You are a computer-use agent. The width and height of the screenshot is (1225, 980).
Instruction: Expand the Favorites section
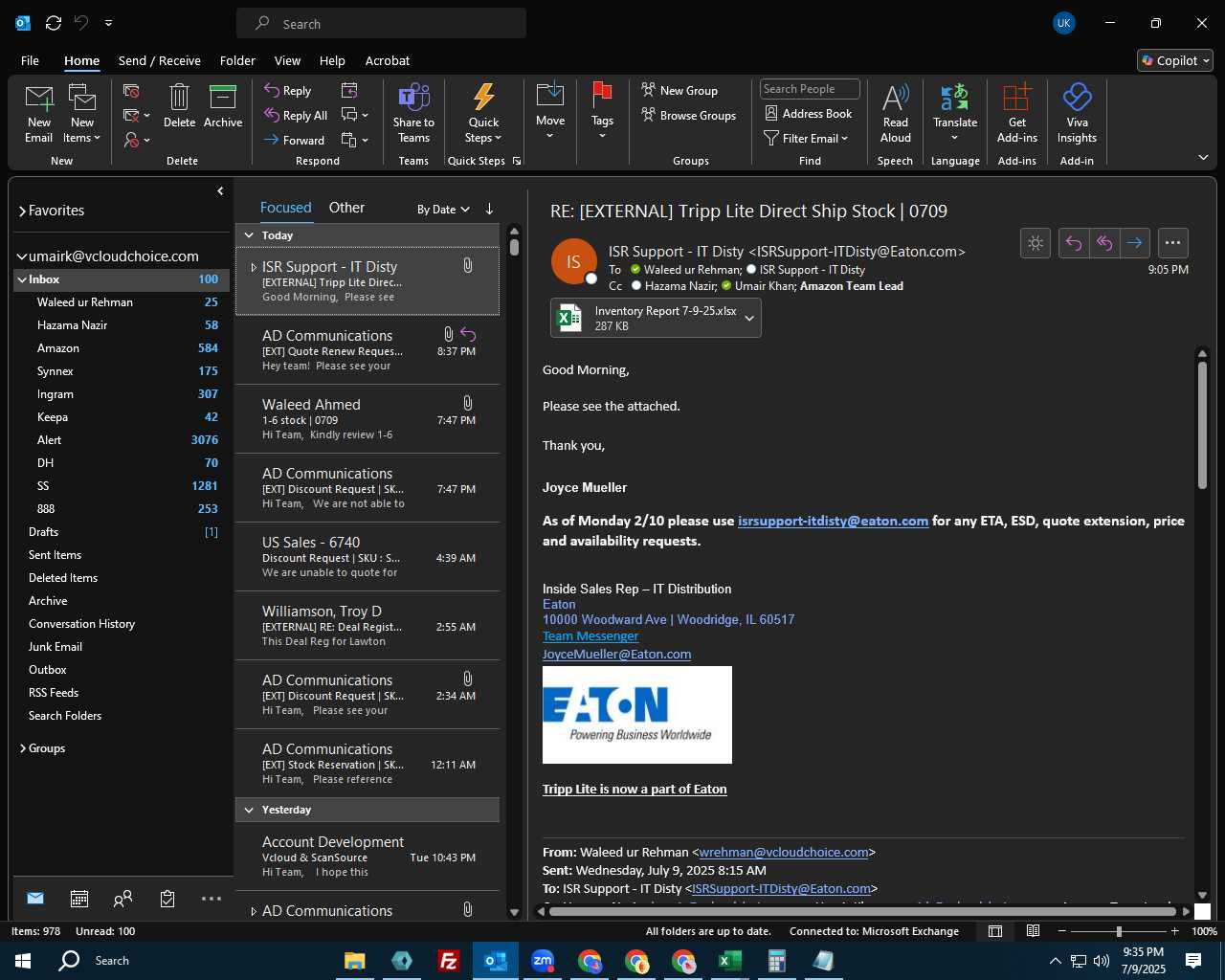click(23, 211)
